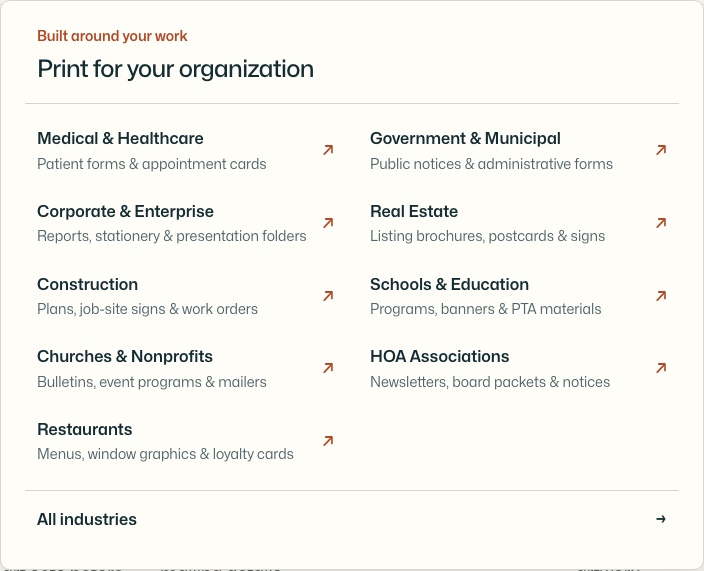Click the arrow icon next to Churches & Nonprofits

328,368
